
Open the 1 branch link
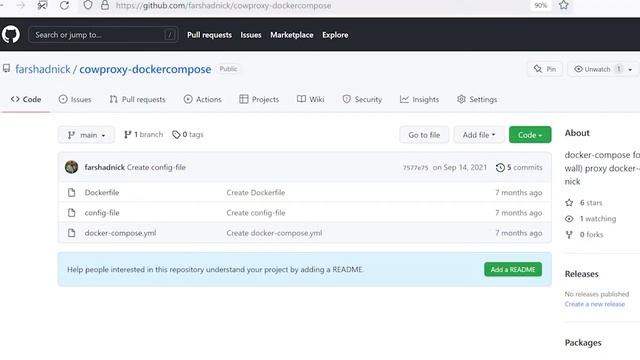143,135
